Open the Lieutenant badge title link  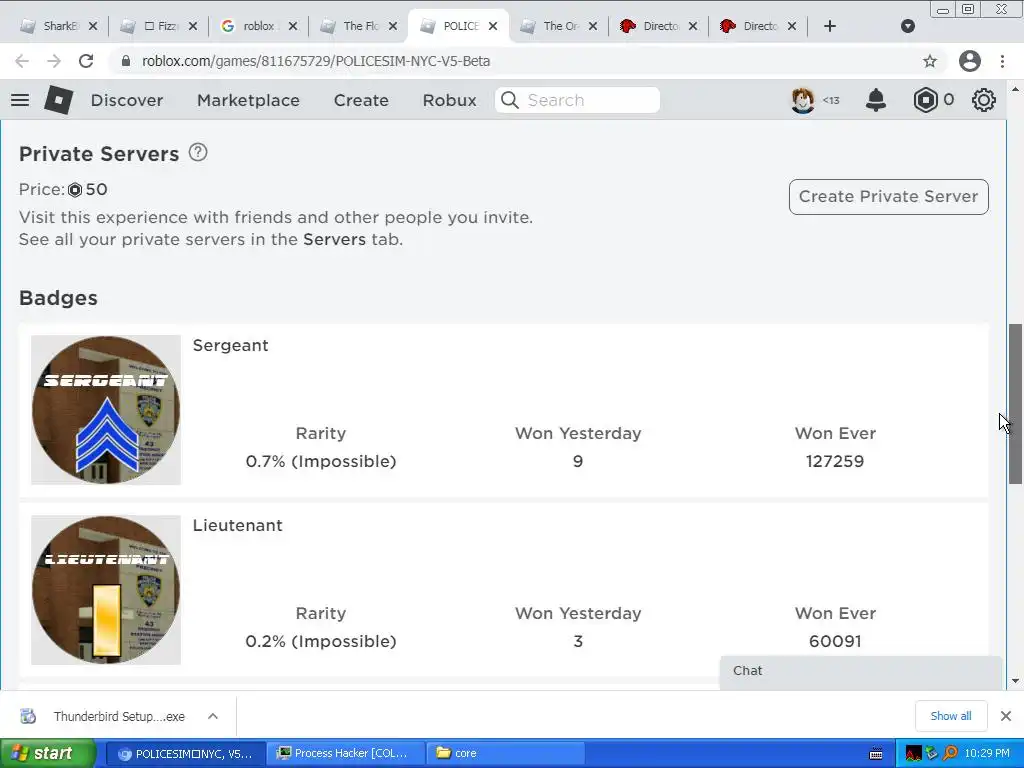tap(238, 526)
